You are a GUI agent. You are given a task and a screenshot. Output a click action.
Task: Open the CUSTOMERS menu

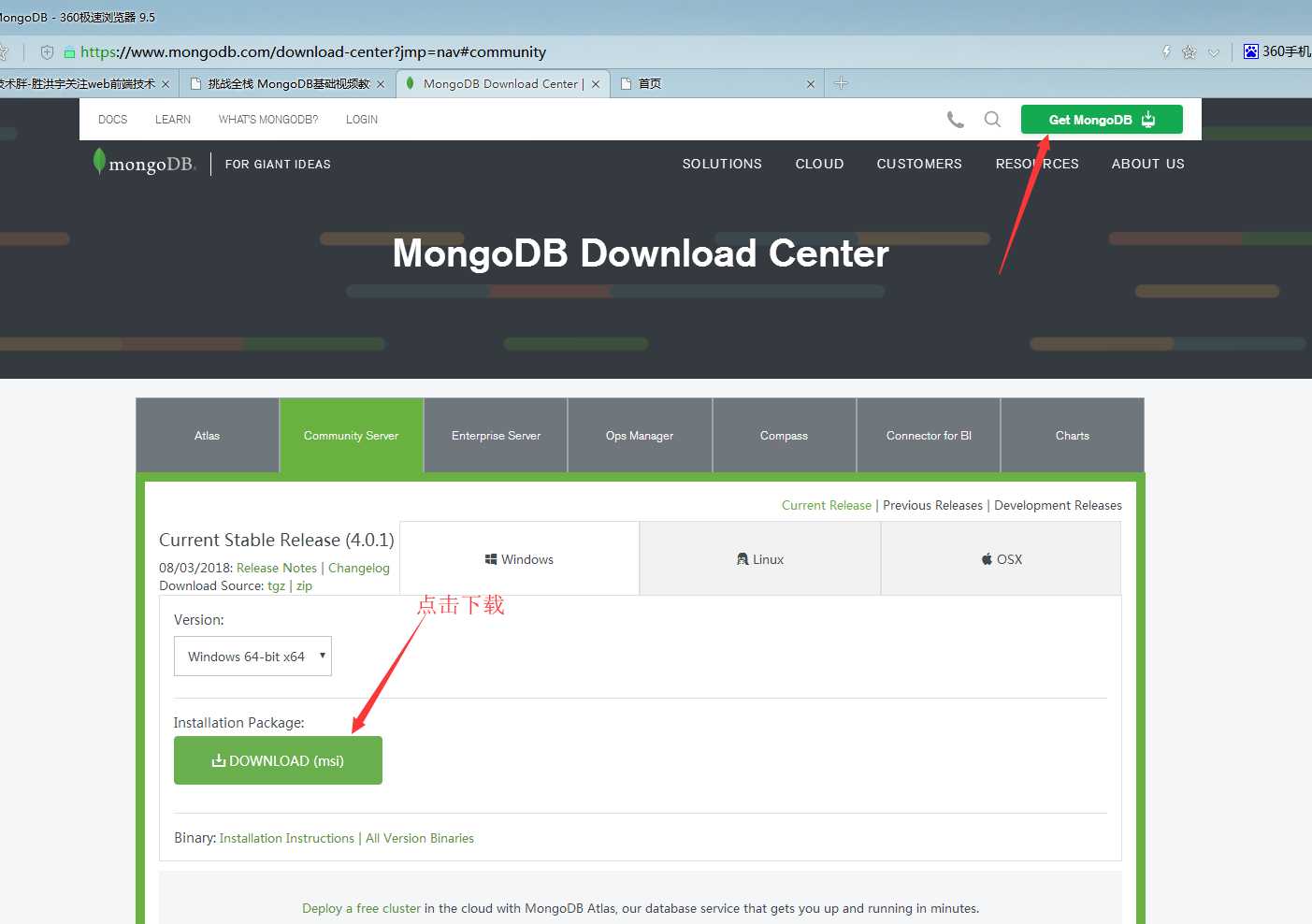click(x=919, y=164)
